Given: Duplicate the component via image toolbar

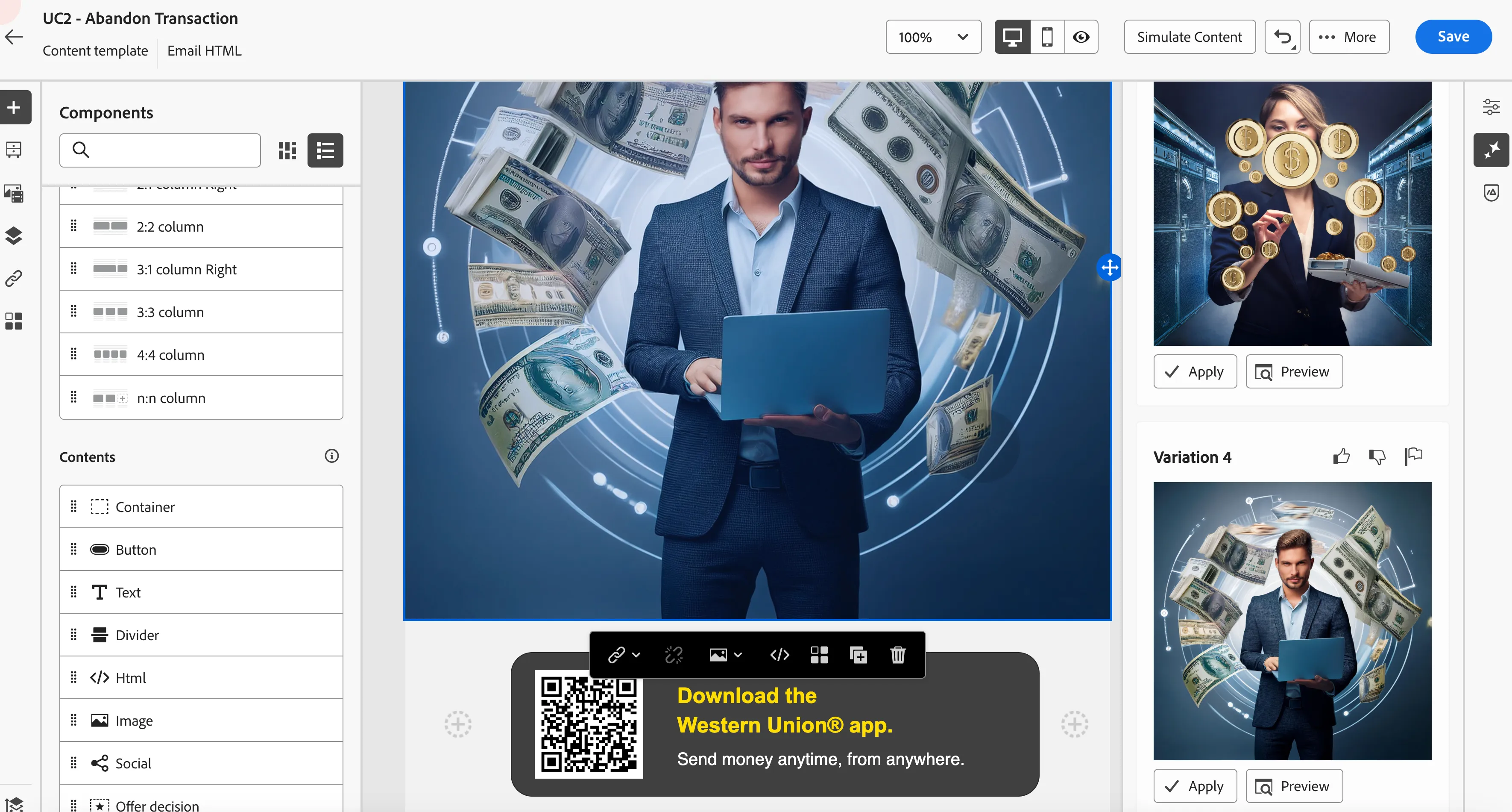Looking at the screenshot, I should (x=858, y=655).
